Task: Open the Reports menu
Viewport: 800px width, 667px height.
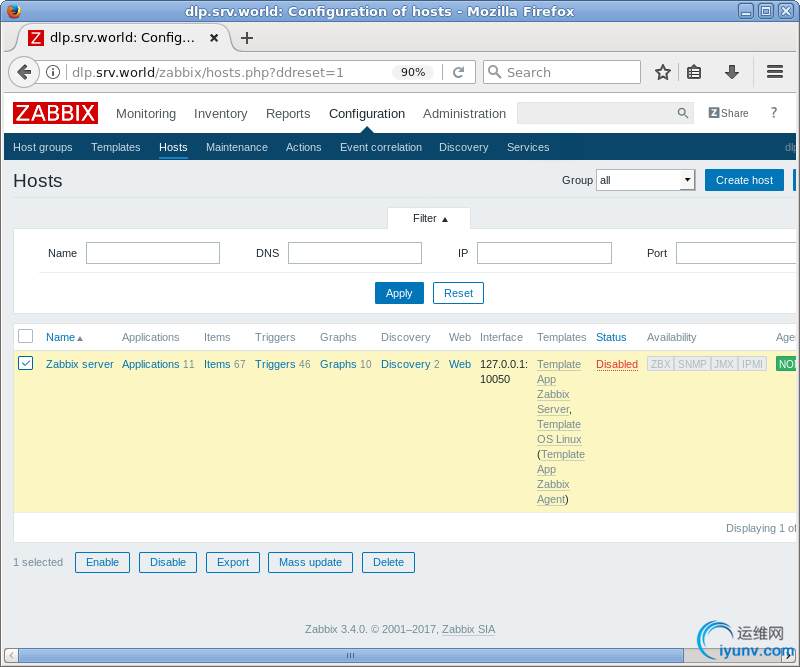Action: click(x=288, y=113)
